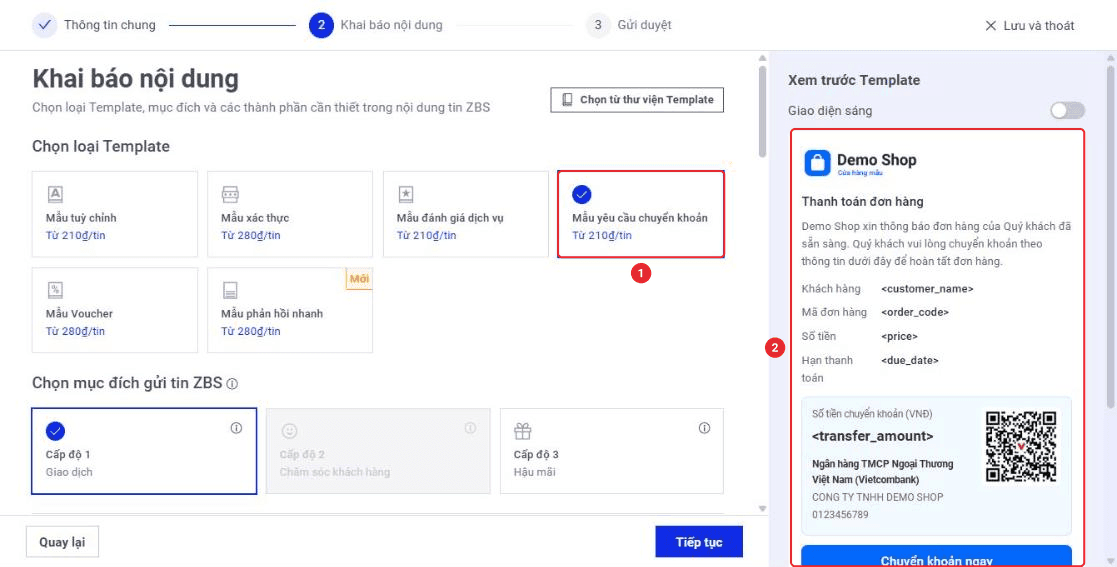The height and width of the screenshot is (567, 1117).
Task: Select the Mẫu phản hồi nhanh card
Action: tap(290, 310)
